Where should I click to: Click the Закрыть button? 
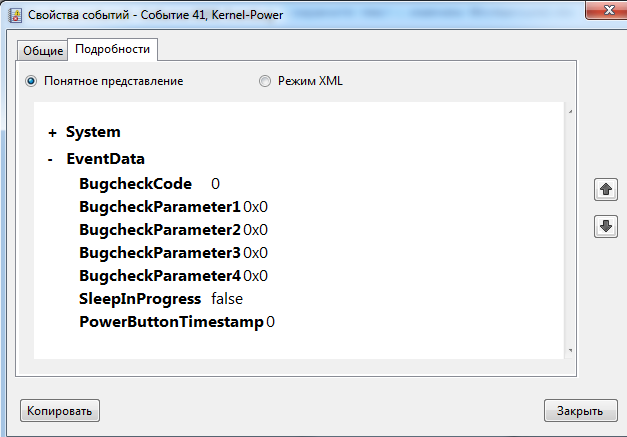point(580,410)
